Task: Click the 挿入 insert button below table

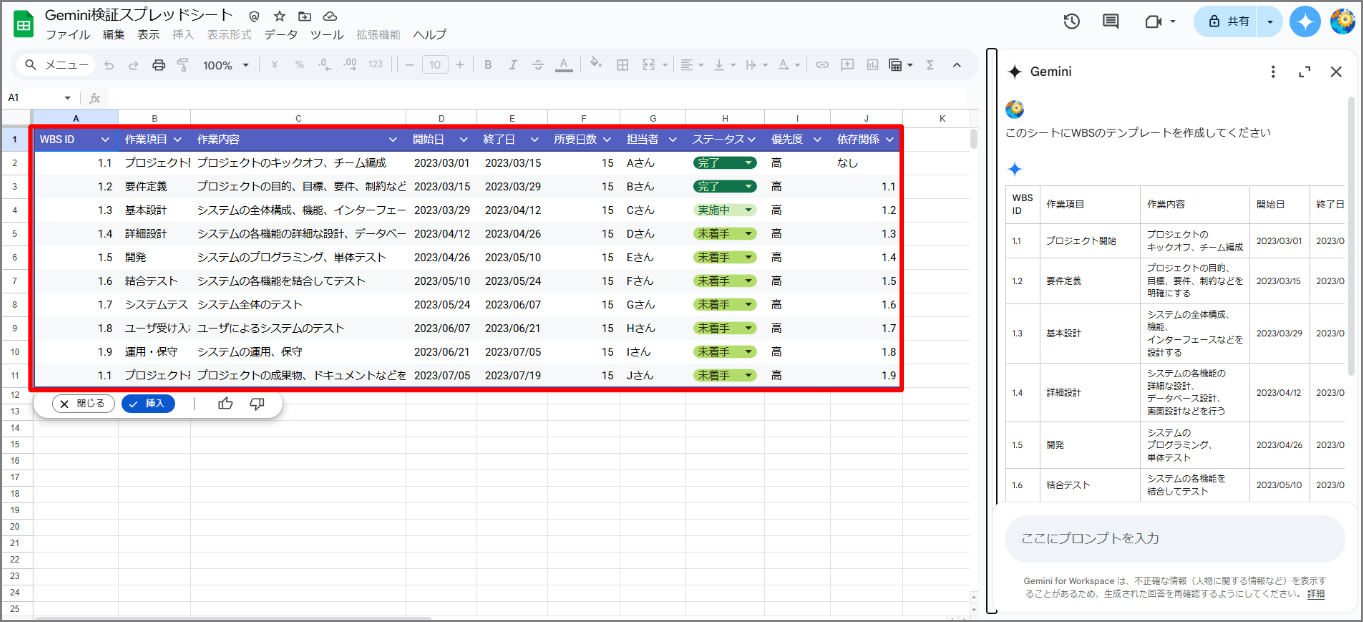Action: (147, 404)
